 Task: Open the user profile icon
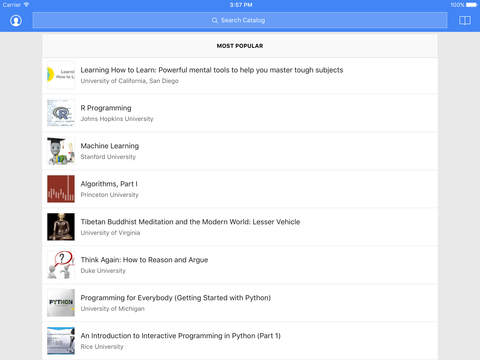pos(16,21)
